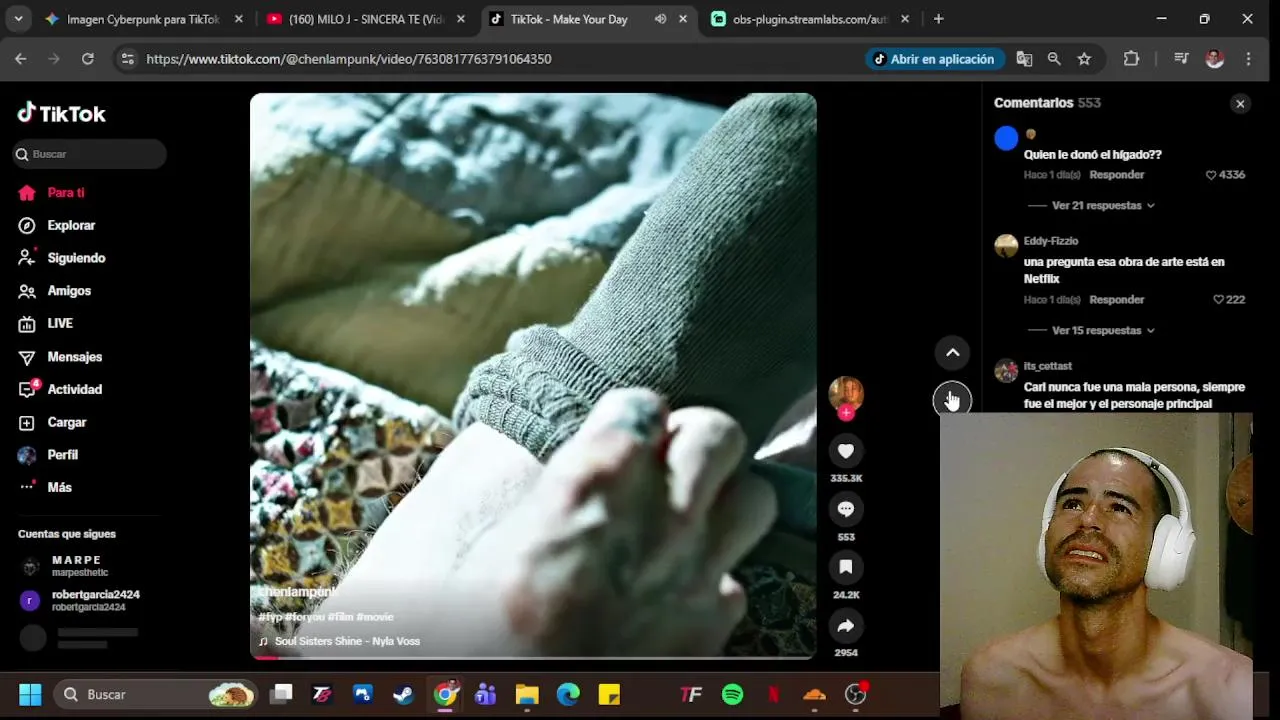Image resolution: width=1280 pixels, height=720 pixels.
Task: Open the #fyp hashtag
Action: coord(270,617)
